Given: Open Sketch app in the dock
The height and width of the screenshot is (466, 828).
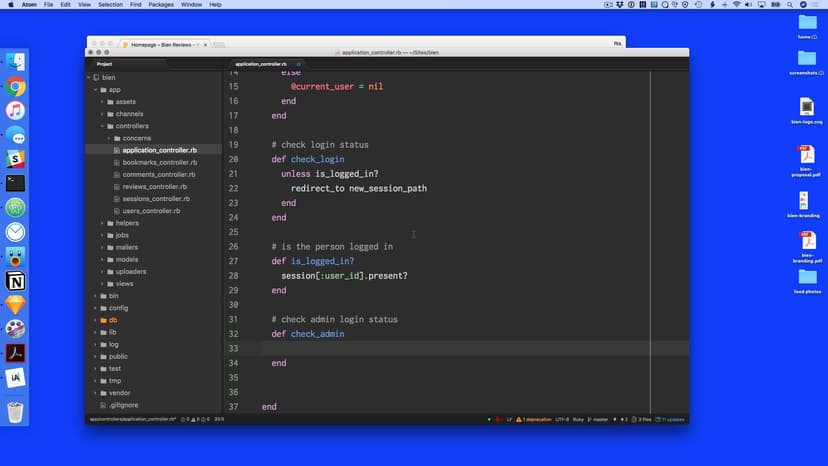Looking at the screenshot, I should (x=15, y=305).
